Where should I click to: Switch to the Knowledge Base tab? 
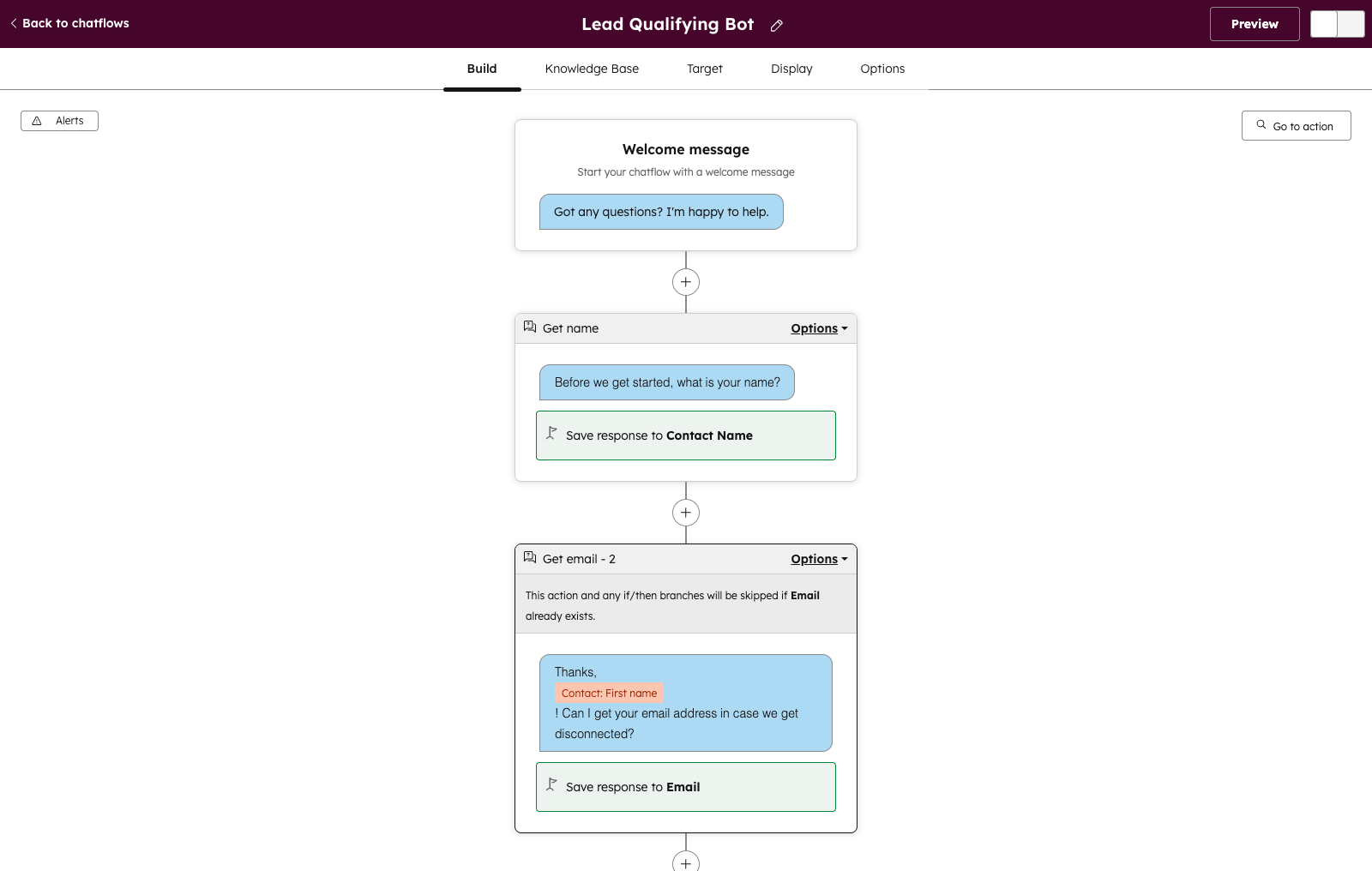click(592, 69)
